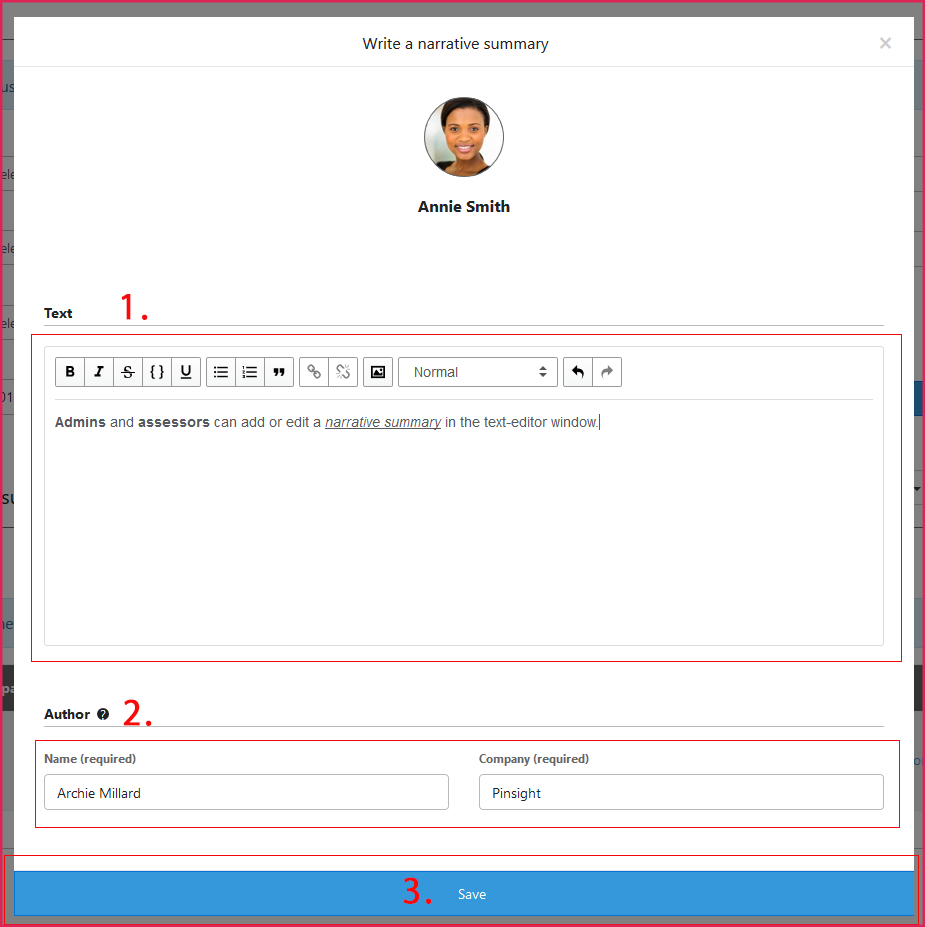The width and height of the screenshot is (925, 927).
Task: Click Annie Smith's profile photo
Action: [x=464, y=137]
